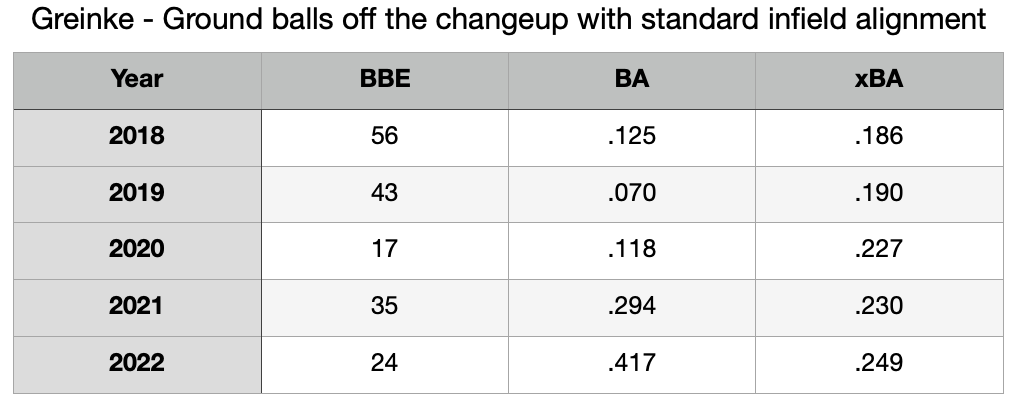Click the BA cell showing .417

[631, 364]
